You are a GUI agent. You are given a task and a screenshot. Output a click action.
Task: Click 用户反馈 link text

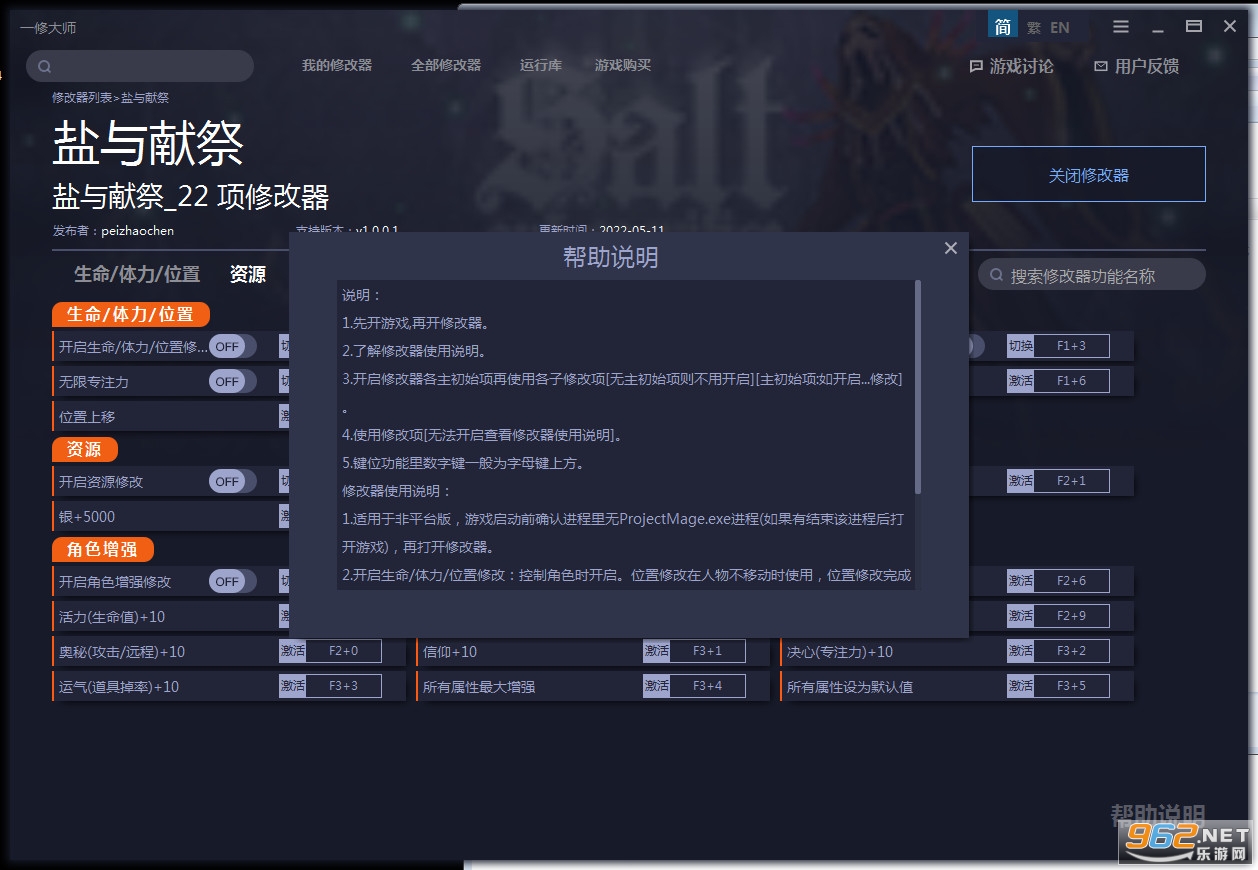[1147, 66]
